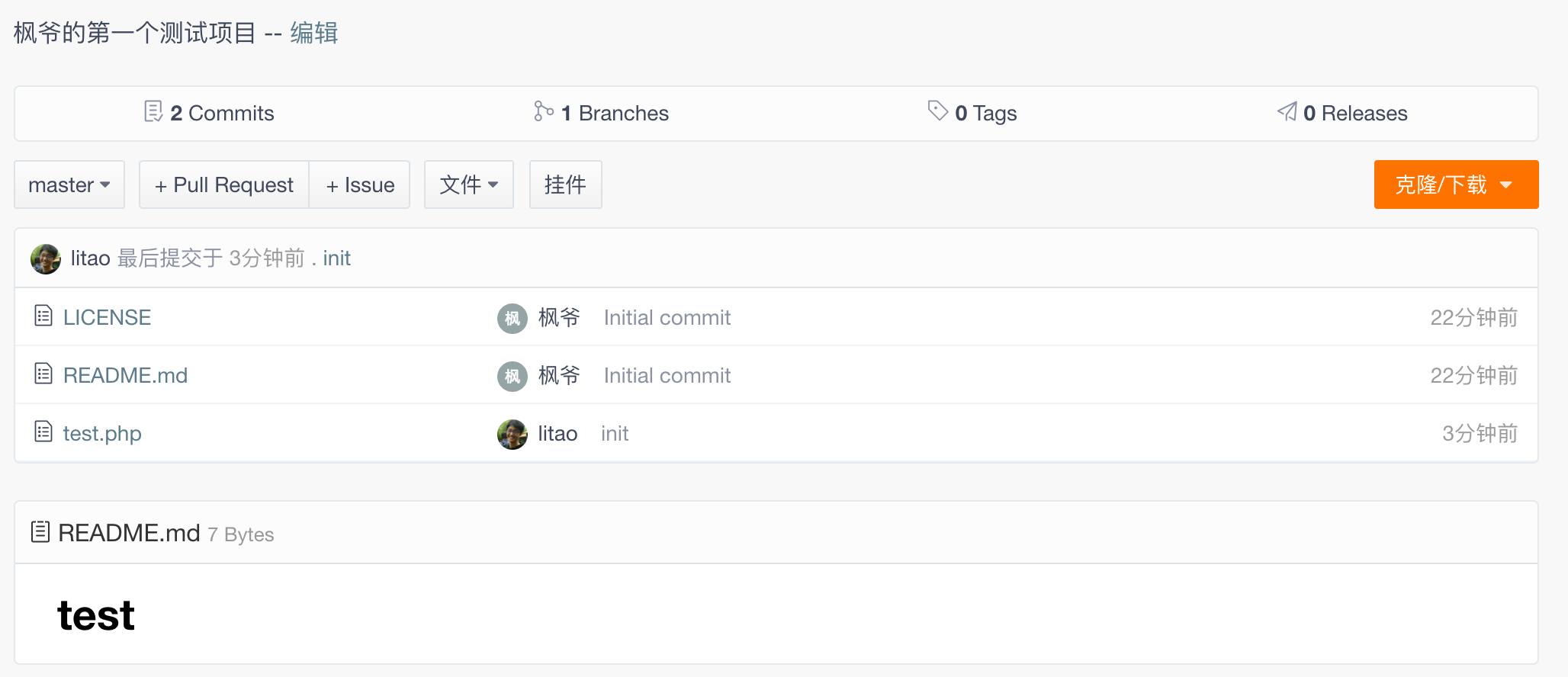Screen dimensions: 1568x677
Task: Open the 克隆/下载 dropdown button
Action: pos(1455,184)
